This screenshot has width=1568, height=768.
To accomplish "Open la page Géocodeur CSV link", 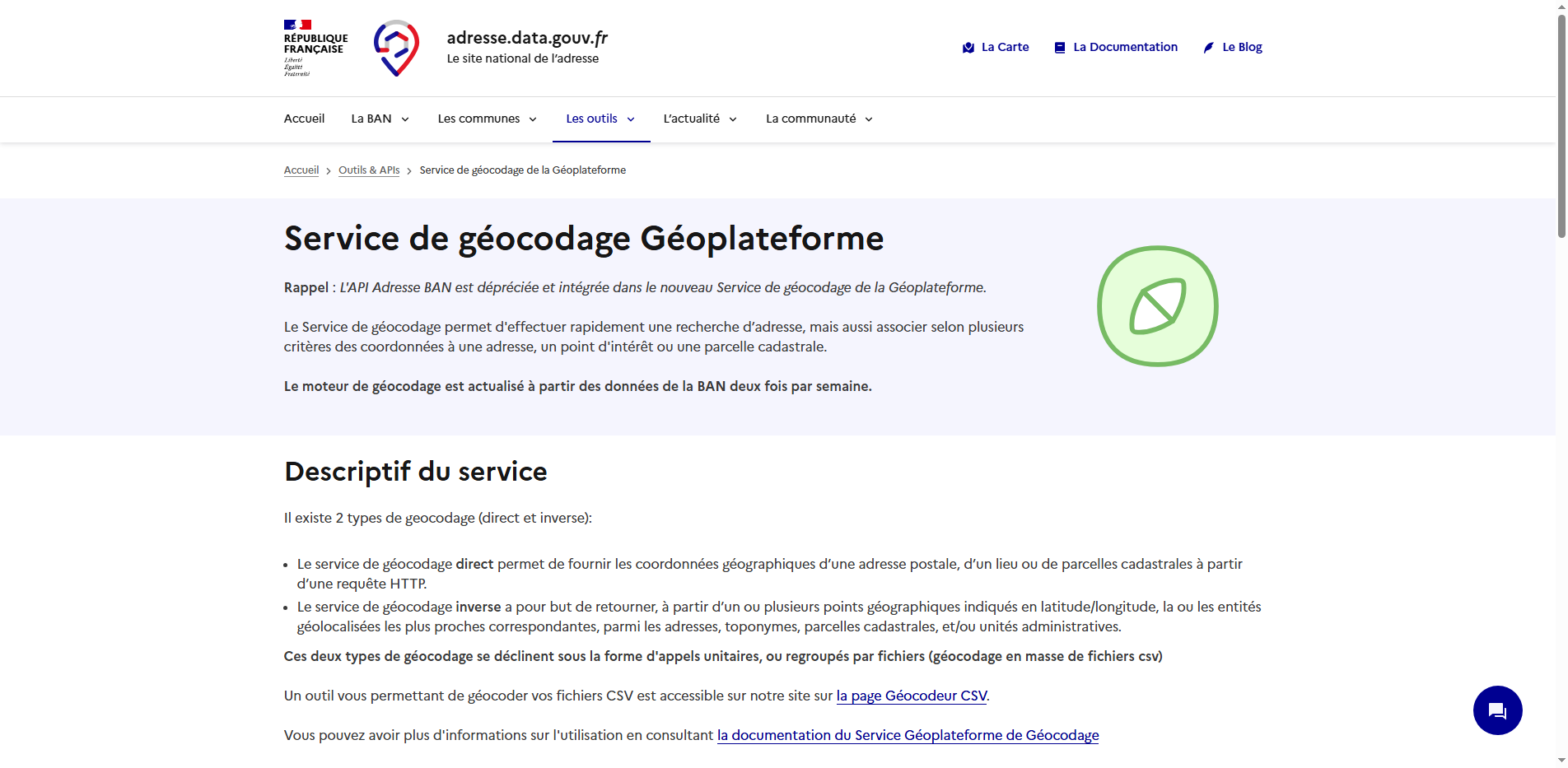I will click(911, 696).
